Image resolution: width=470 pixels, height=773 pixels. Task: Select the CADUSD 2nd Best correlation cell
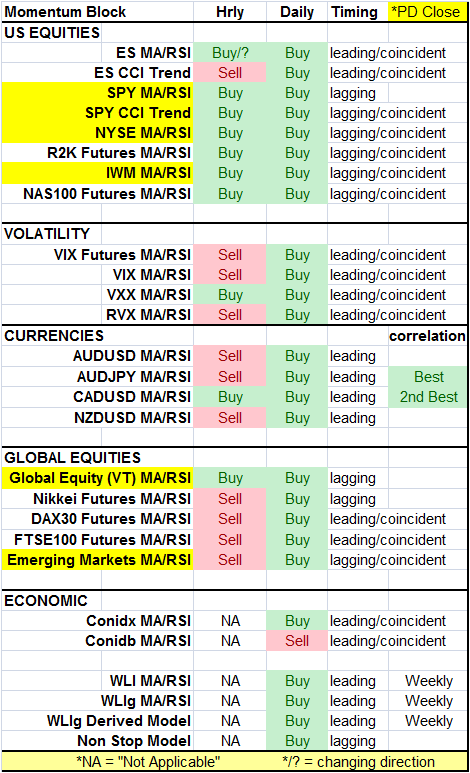coord(428,397)
